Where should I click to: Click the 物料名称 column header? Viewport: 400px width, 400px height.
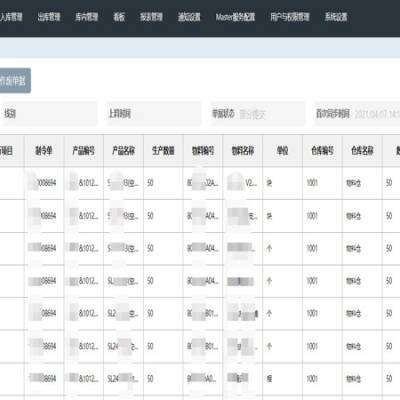pyautogui.click(x=243, y=151)
